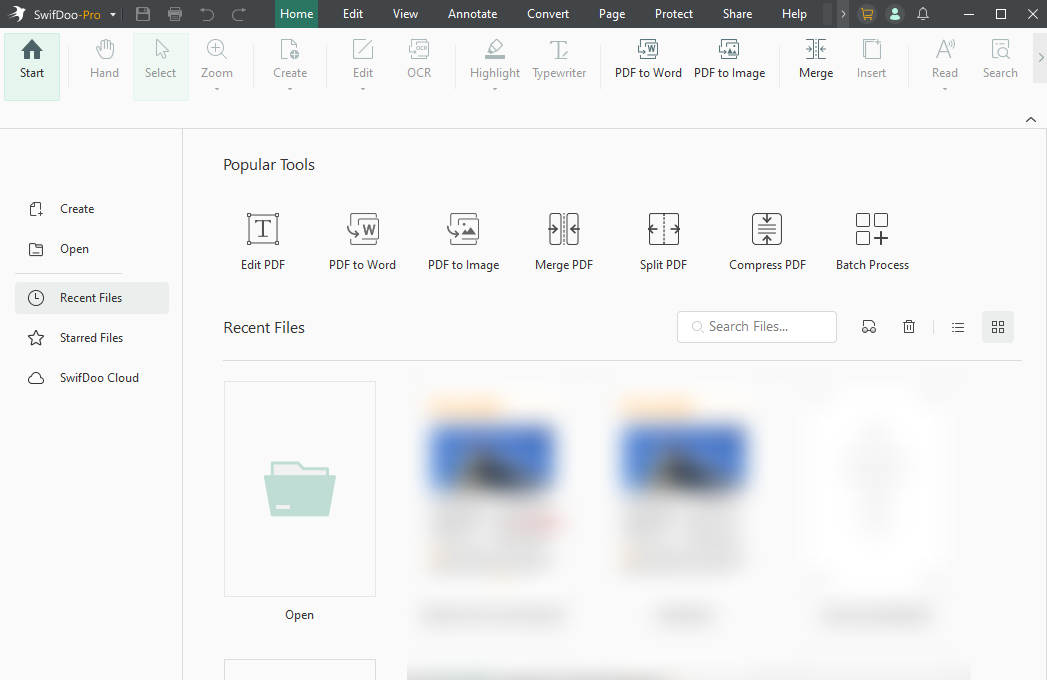Viewport: 1047px width, 680px height.
Task: Open the Compress PDF tool
Action: pos(766,240)
